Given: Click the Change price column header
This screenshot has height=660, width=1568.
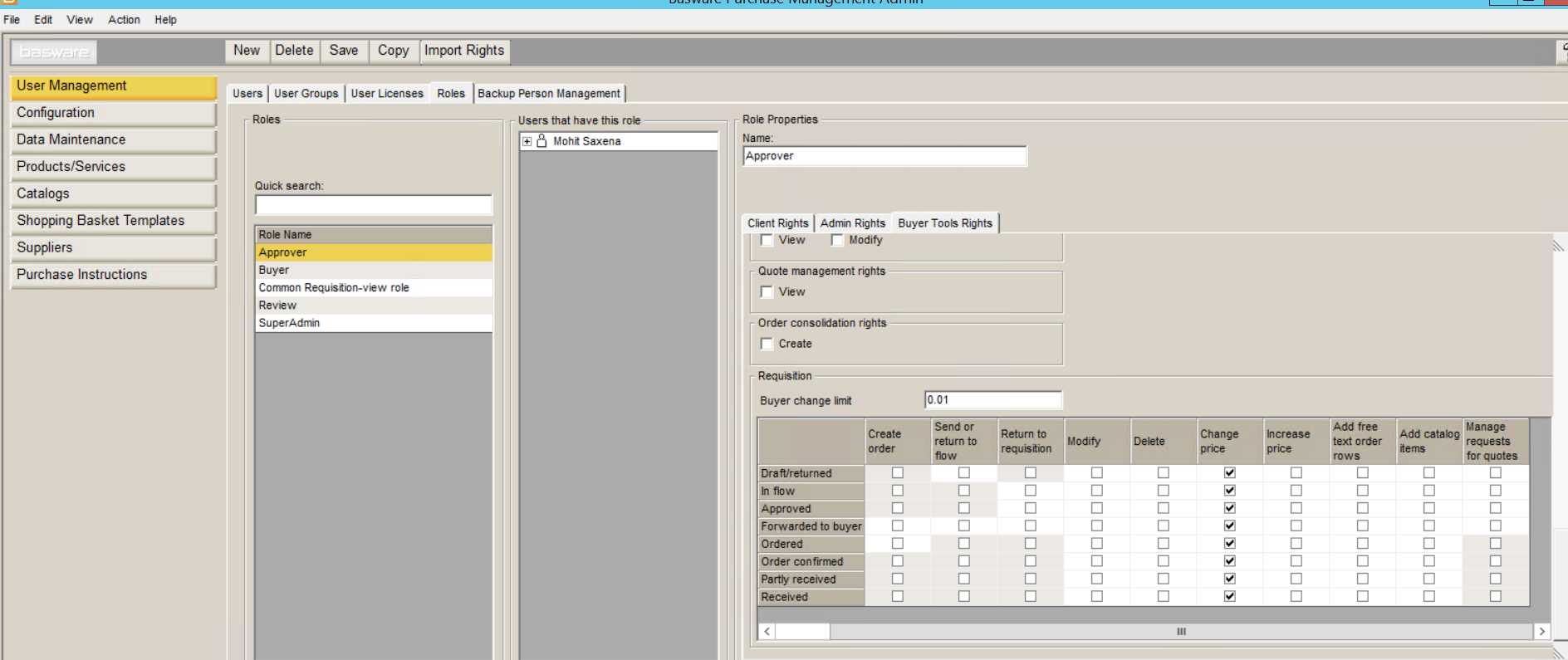Looking at the screenshot, I should [1230, 442].
